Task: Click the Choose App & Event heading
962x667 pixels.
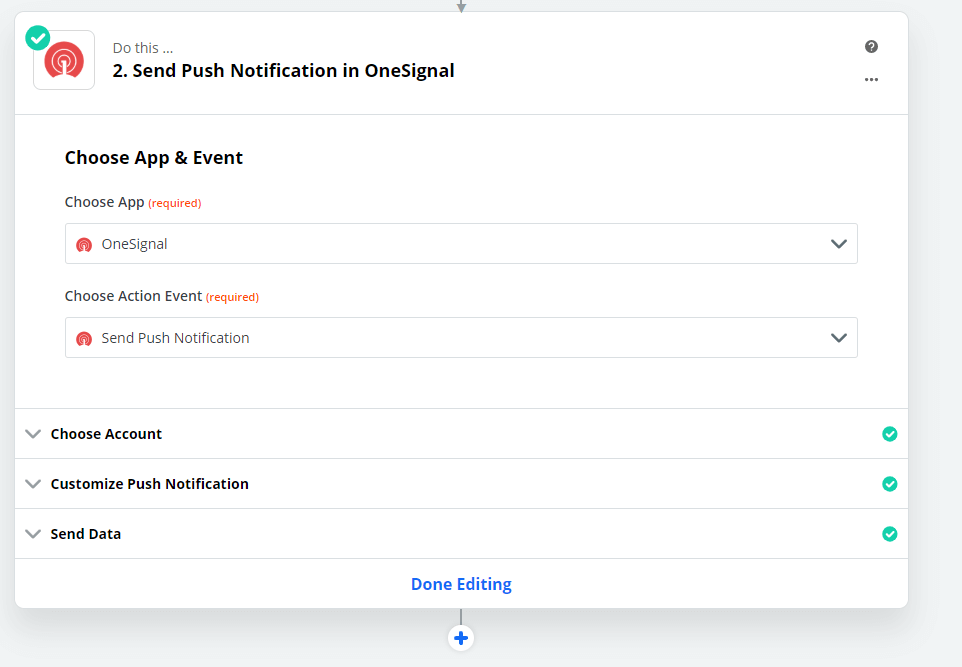Action: (x=154, y=157)
